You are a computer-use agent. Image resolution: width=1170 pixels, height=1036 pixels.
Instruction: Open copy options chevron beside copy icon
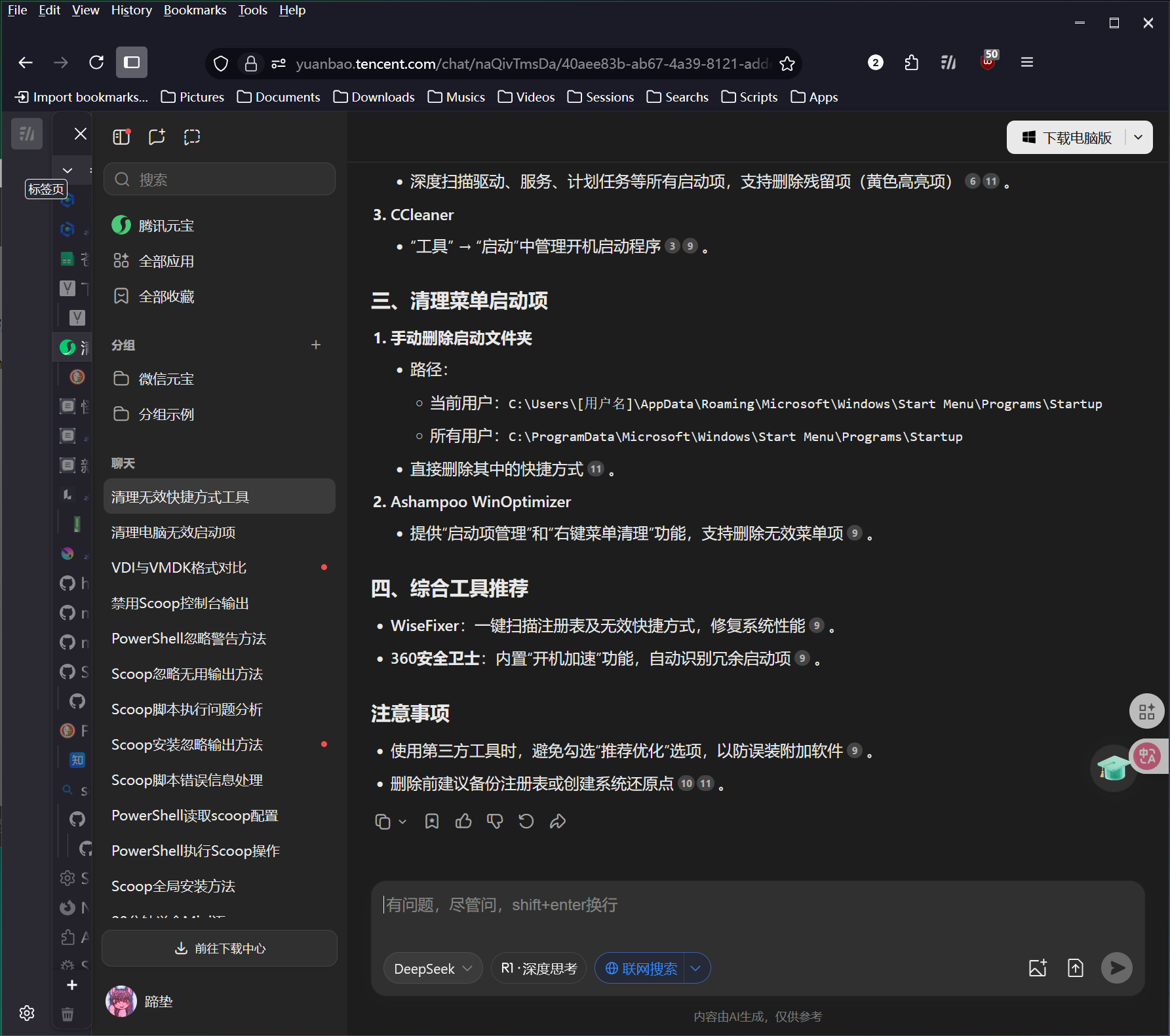[402, 822]
